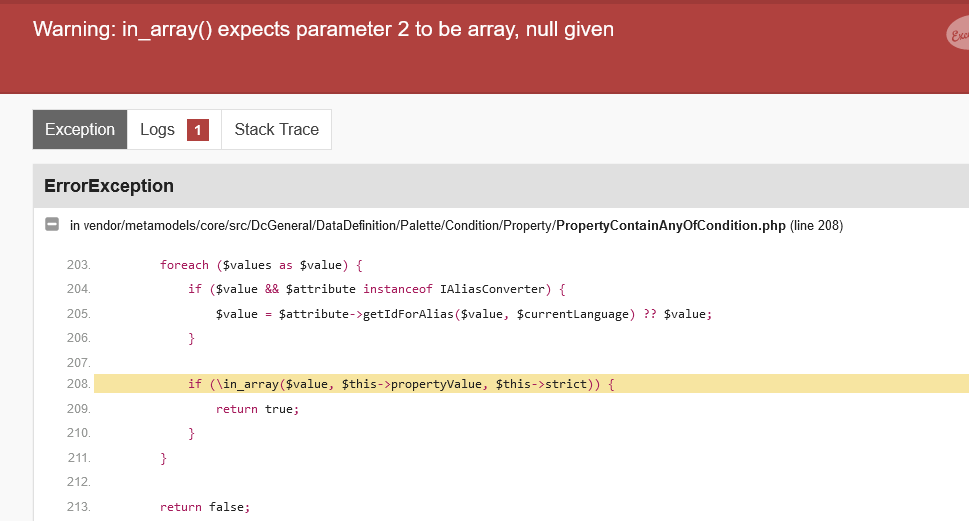Click line number 208 in the gutter
The height and width of the screenshot is (521, 969).
pos(78,384)
